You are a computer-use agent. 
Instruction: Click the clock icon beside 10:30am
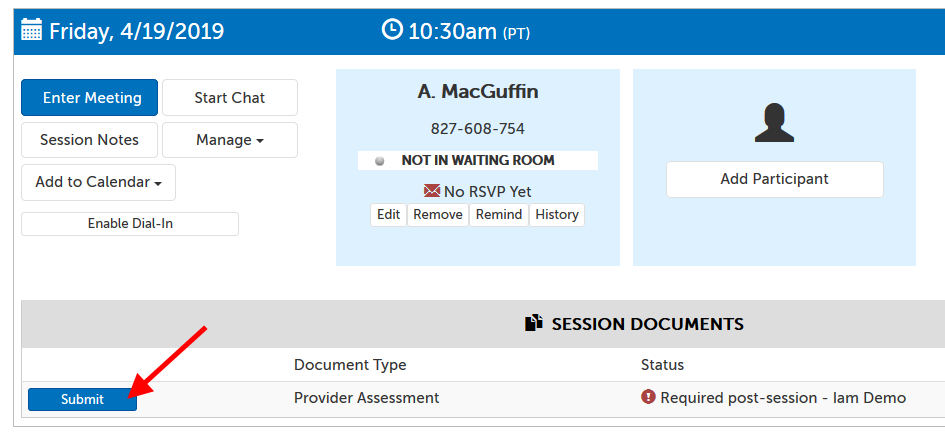point(393,30)
